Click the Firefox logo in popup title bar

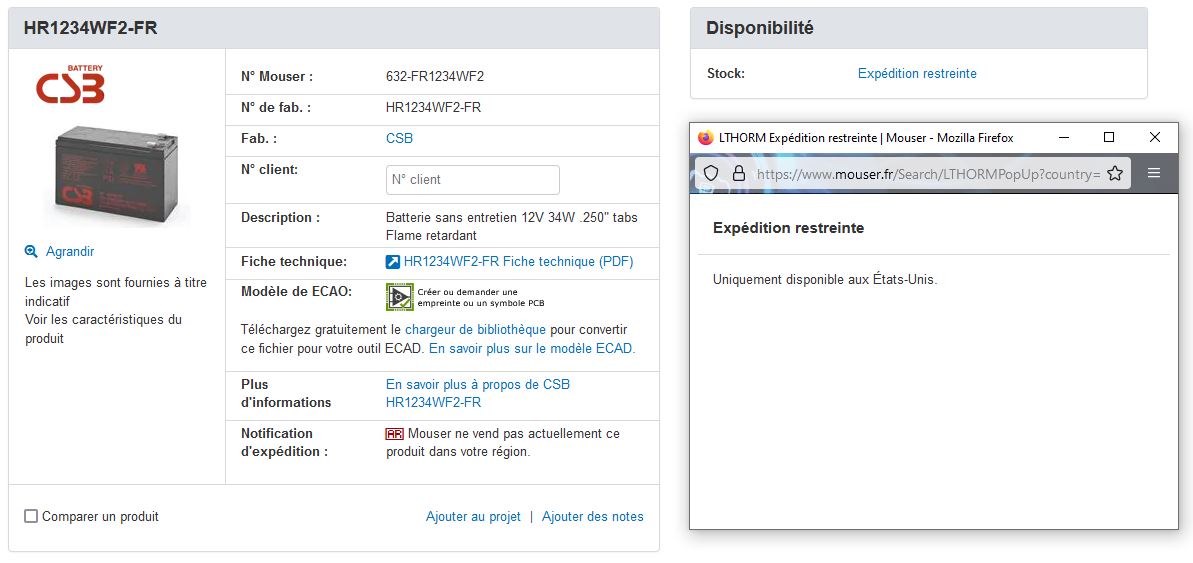click(x=706, y=138)
